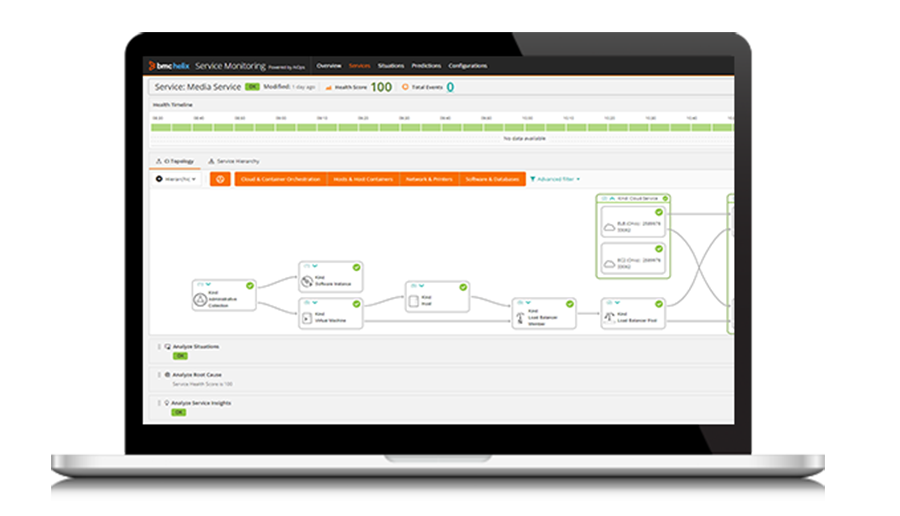The image size is (900, 516).
Task: Select the Load Balancer Pool node icon
Action: pos(608,317)
